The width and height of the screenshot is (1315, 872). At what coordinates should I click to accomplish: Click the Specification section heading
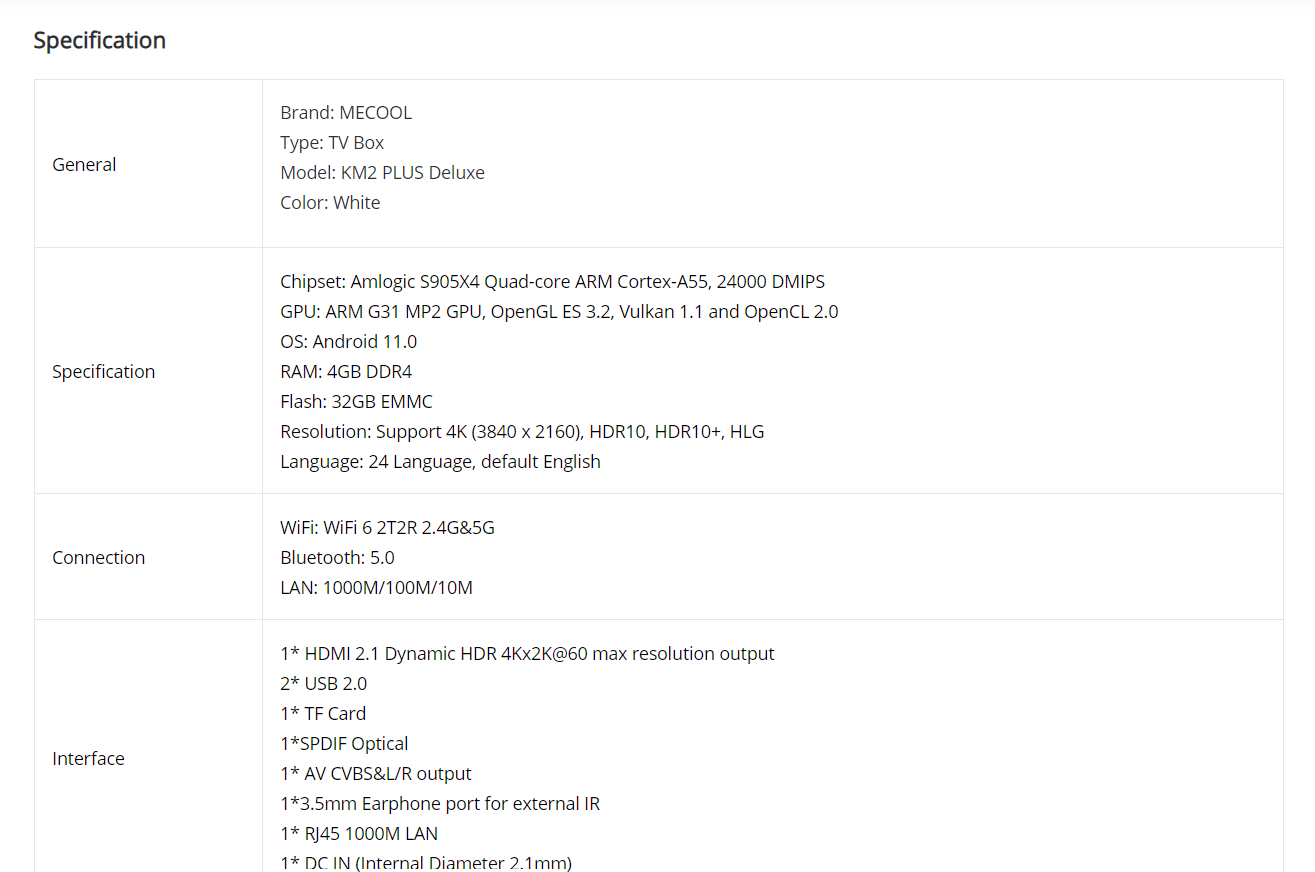(99, 40)
